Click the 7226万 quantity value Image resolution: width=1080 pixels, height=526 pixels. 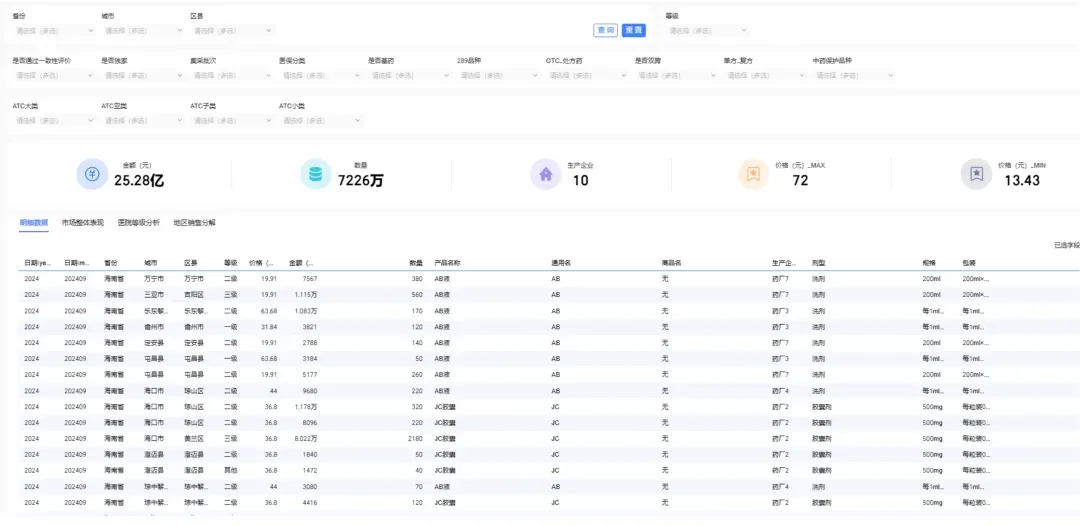click(361, 181)
